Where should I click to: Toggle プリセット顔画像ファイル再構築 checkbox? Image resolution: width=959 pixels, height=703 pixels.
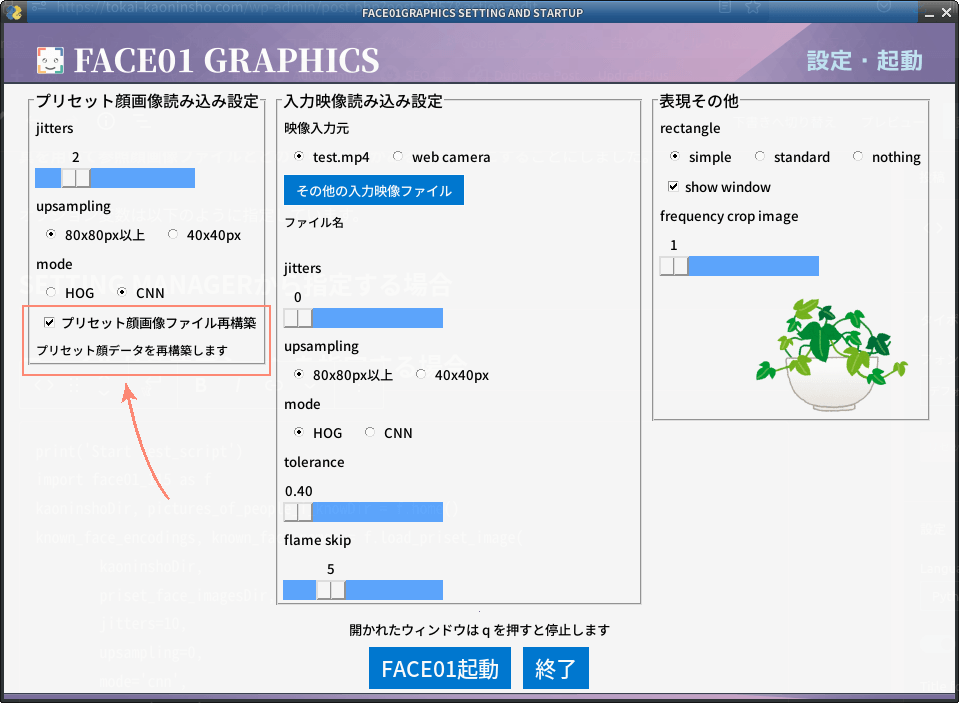pos(50,322)
